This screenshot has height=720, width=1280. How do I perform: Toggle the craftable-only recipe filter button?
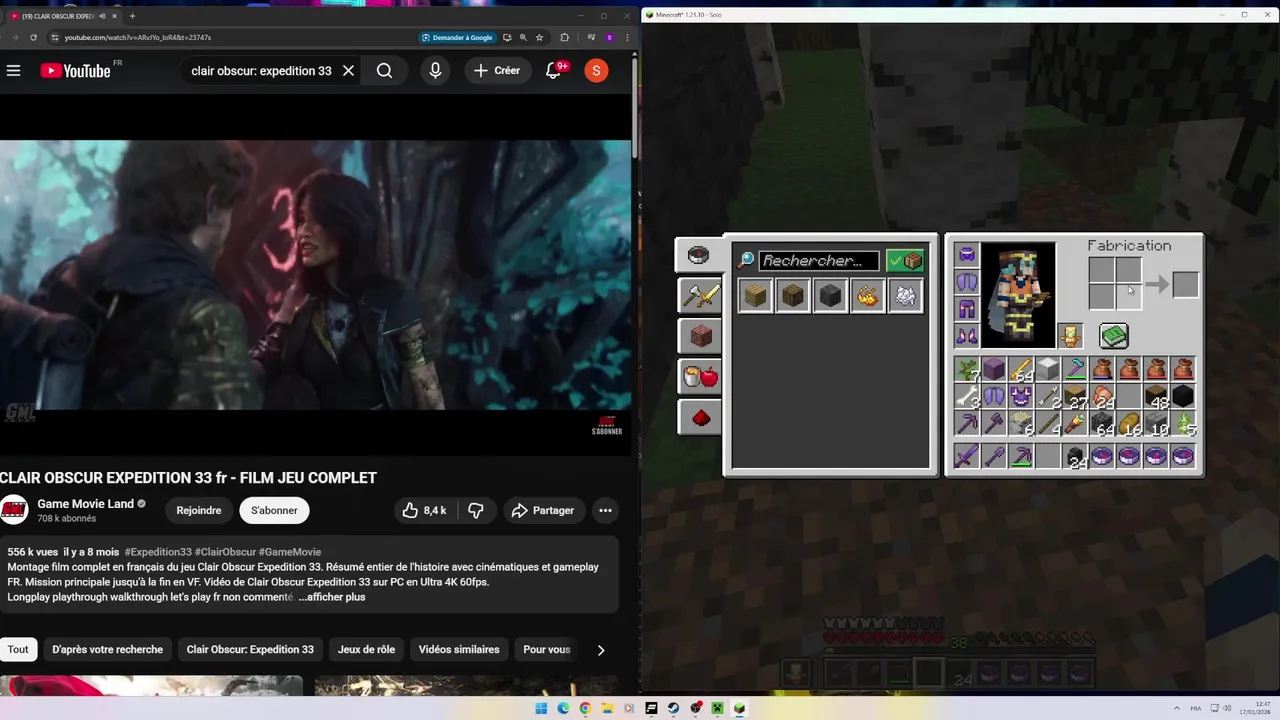(905, 261)
